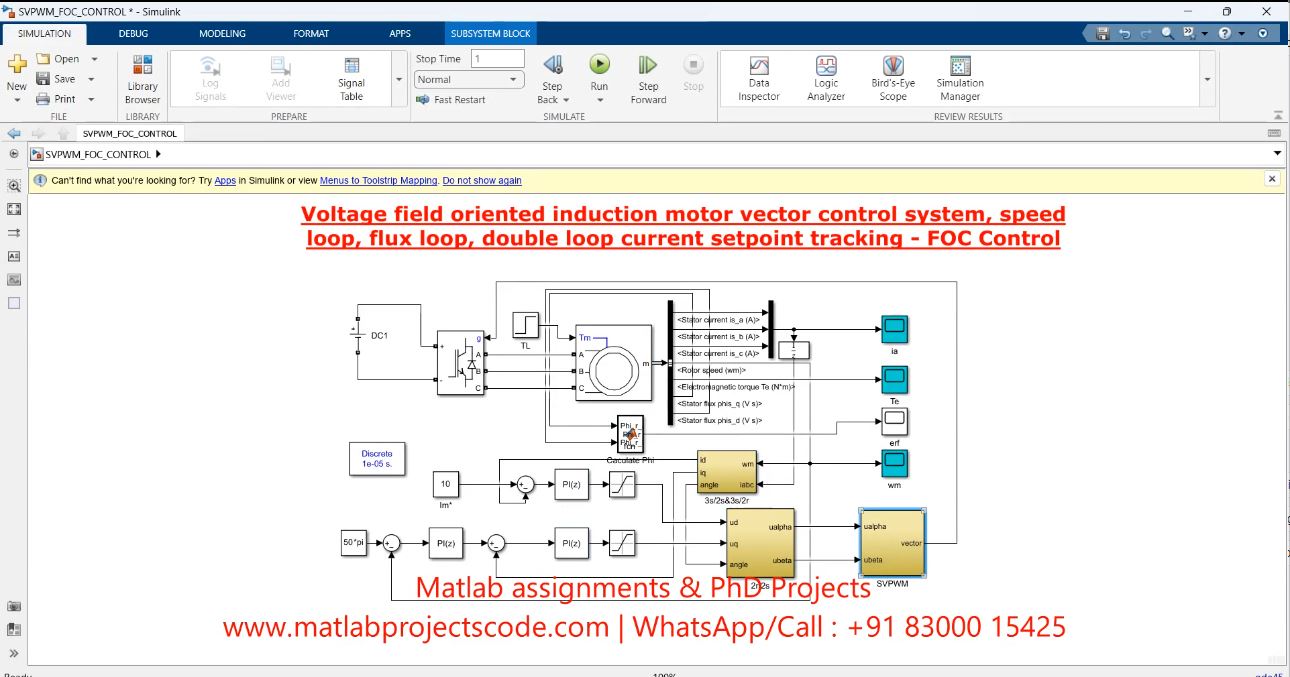The image size is (1290, 677).
Task: Select the SVPWM subsystem block
Action: [892, 543]
